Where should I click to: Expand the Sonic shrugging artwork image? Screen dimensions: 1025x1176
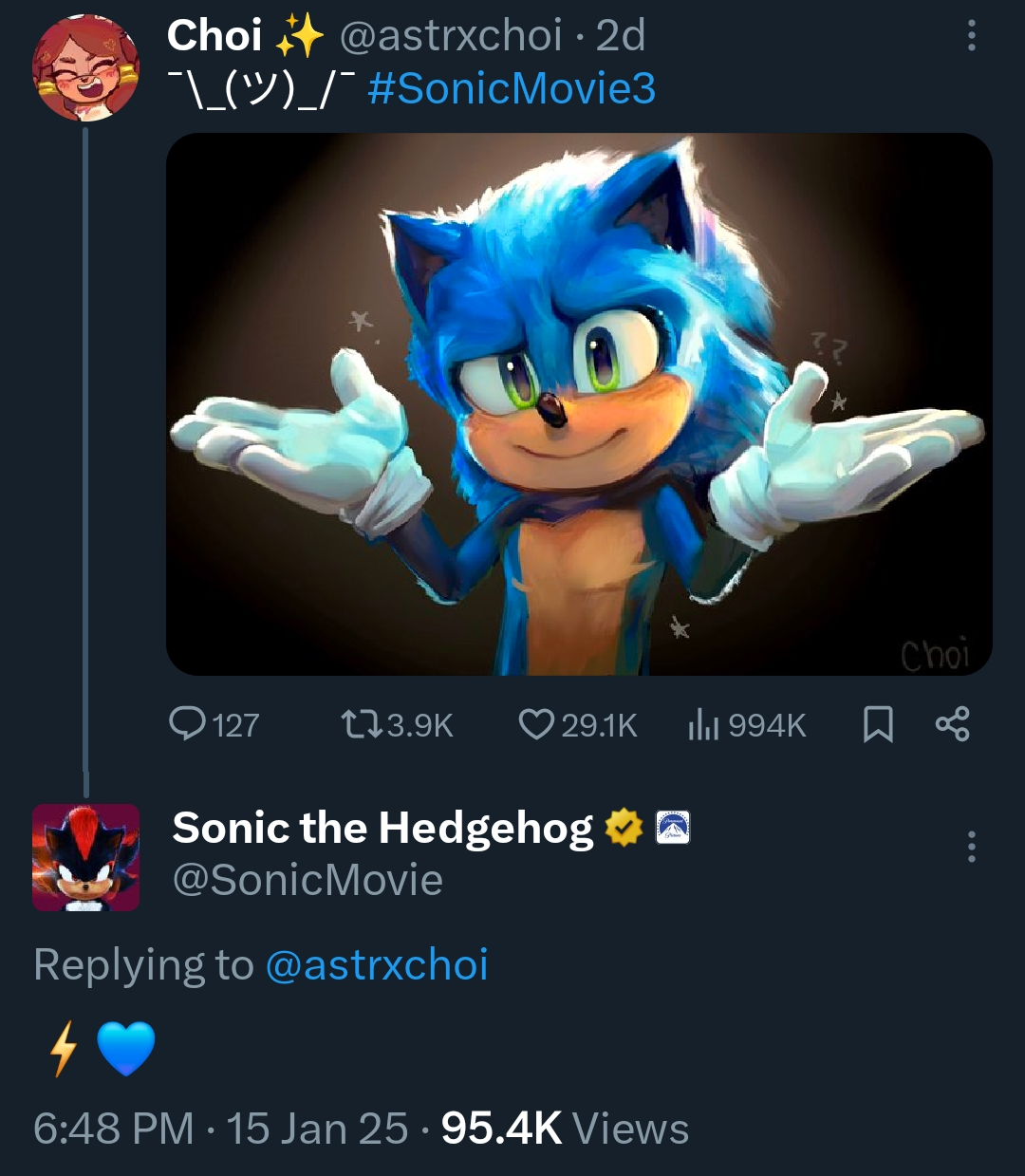click(x=579, y=404)
